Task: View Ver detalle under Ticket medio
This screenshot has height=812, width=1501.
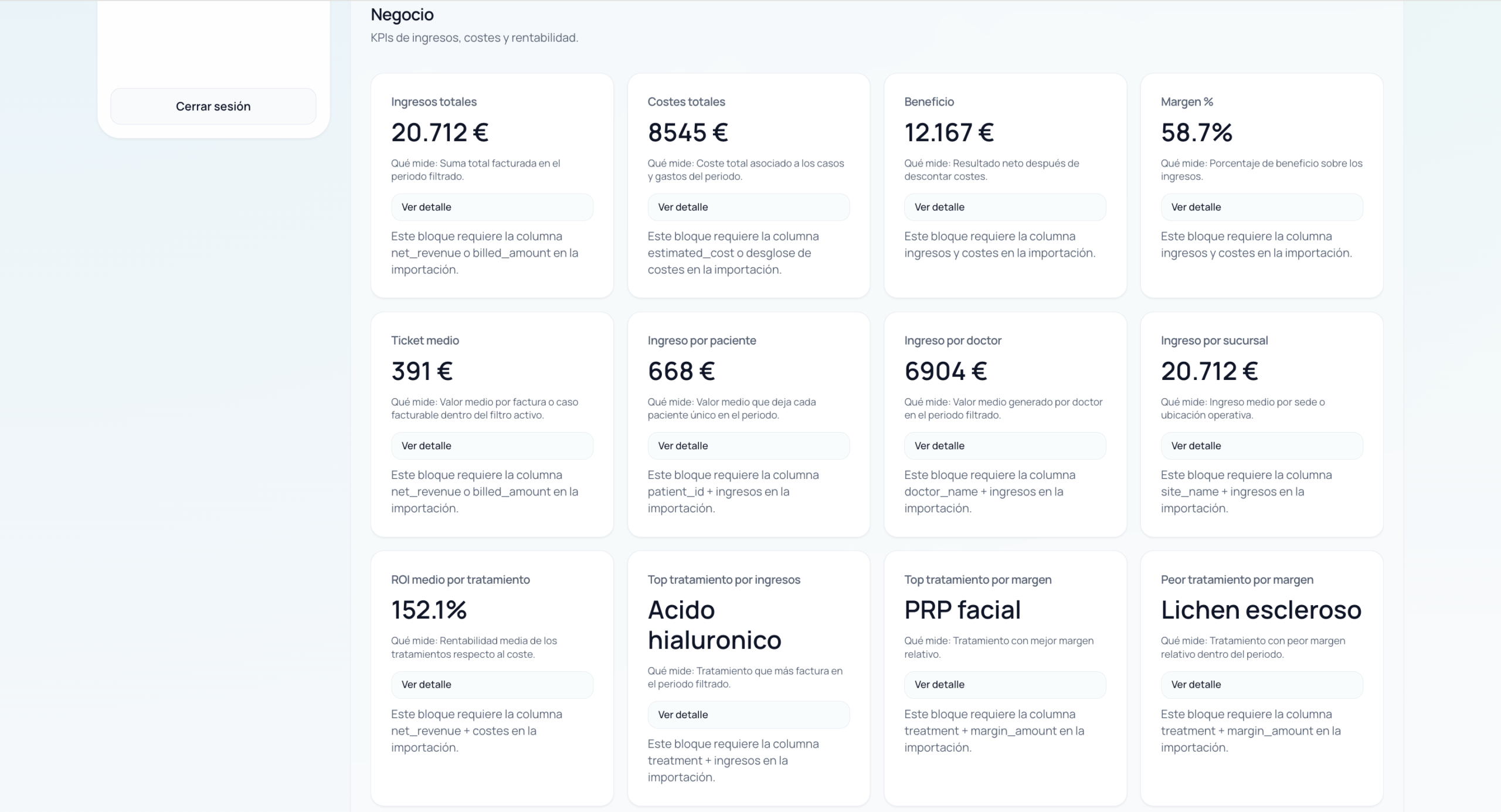Action: tap(492, 446)
